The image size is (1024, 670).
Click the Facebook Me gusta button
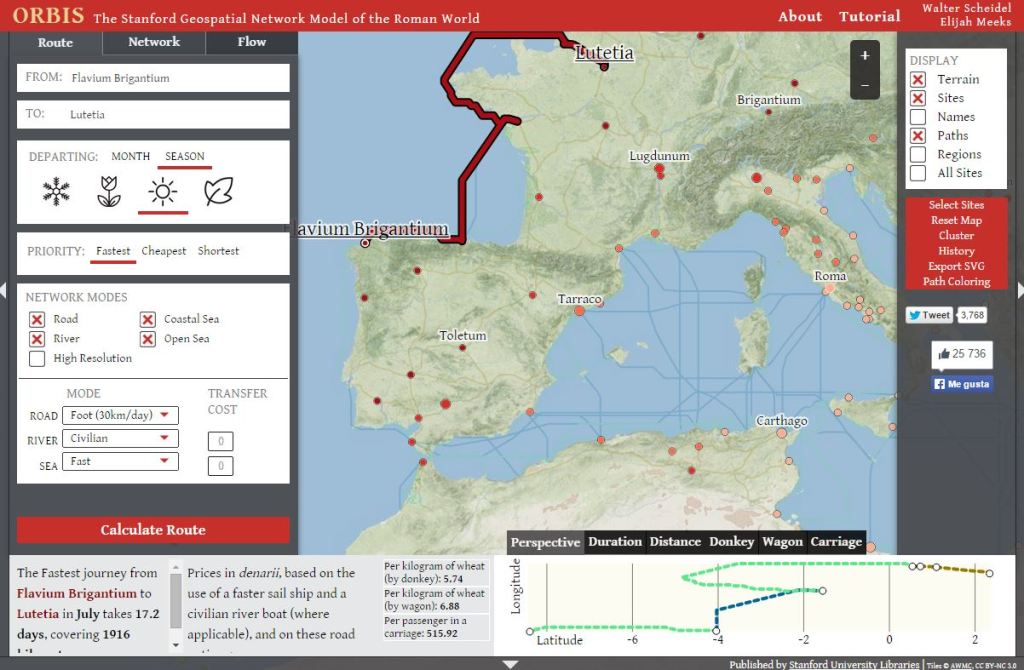tap(962, 383)
